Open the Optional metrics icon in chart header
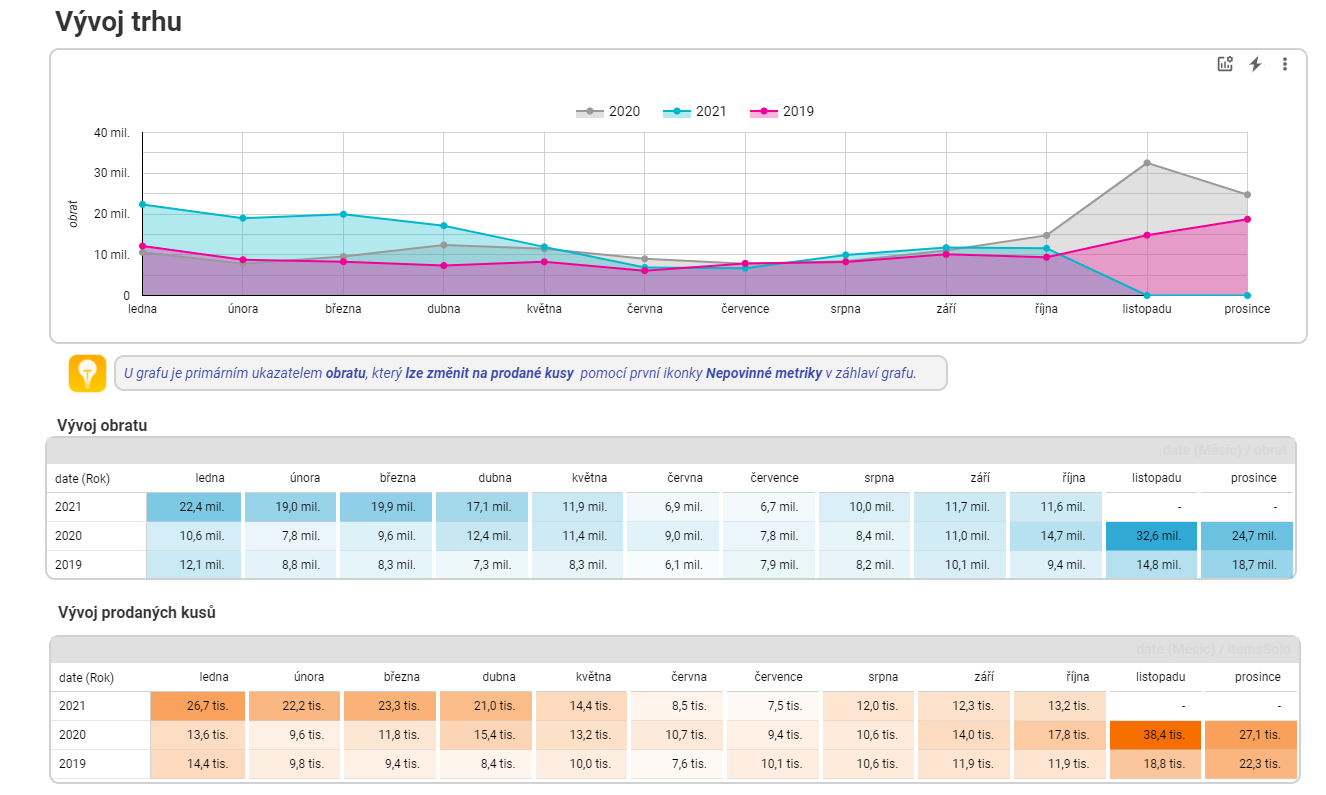The height and width of the screenshot is (795, 1326). pyautogui.click(x=1225, y=64)
